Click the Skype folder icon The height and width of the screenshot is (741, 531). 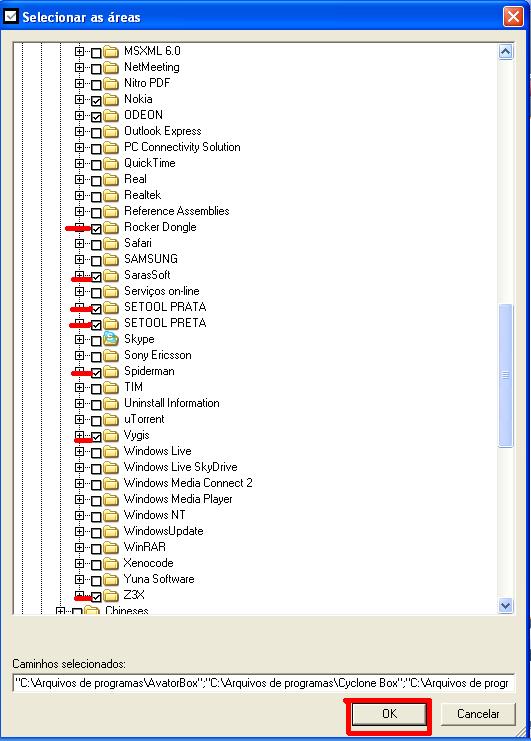(111, 338)
